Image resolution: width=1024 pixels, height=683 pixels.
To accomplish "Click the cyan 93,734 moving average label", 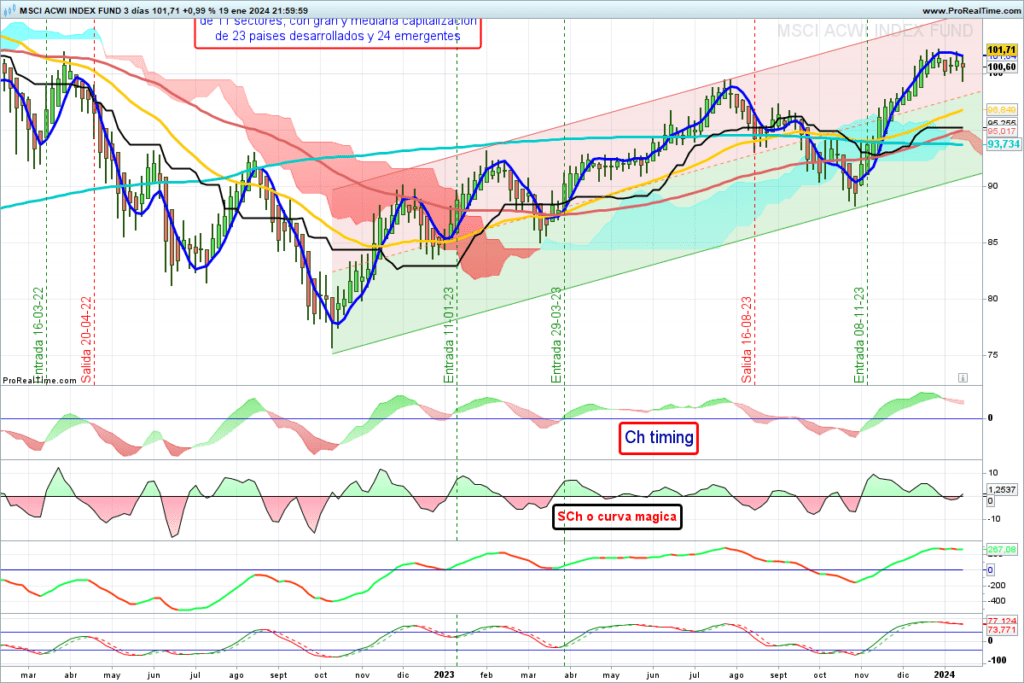I will coord(1002,144).
